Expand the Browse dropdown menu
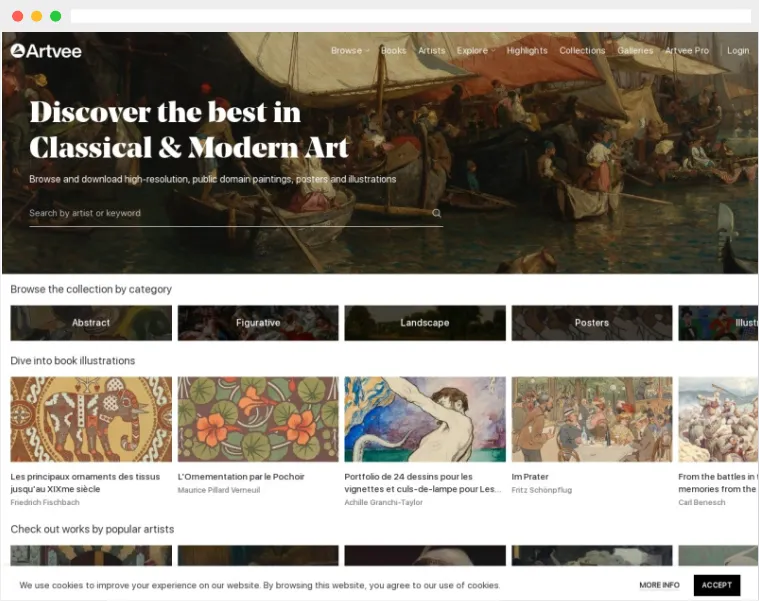 point(350,50)
